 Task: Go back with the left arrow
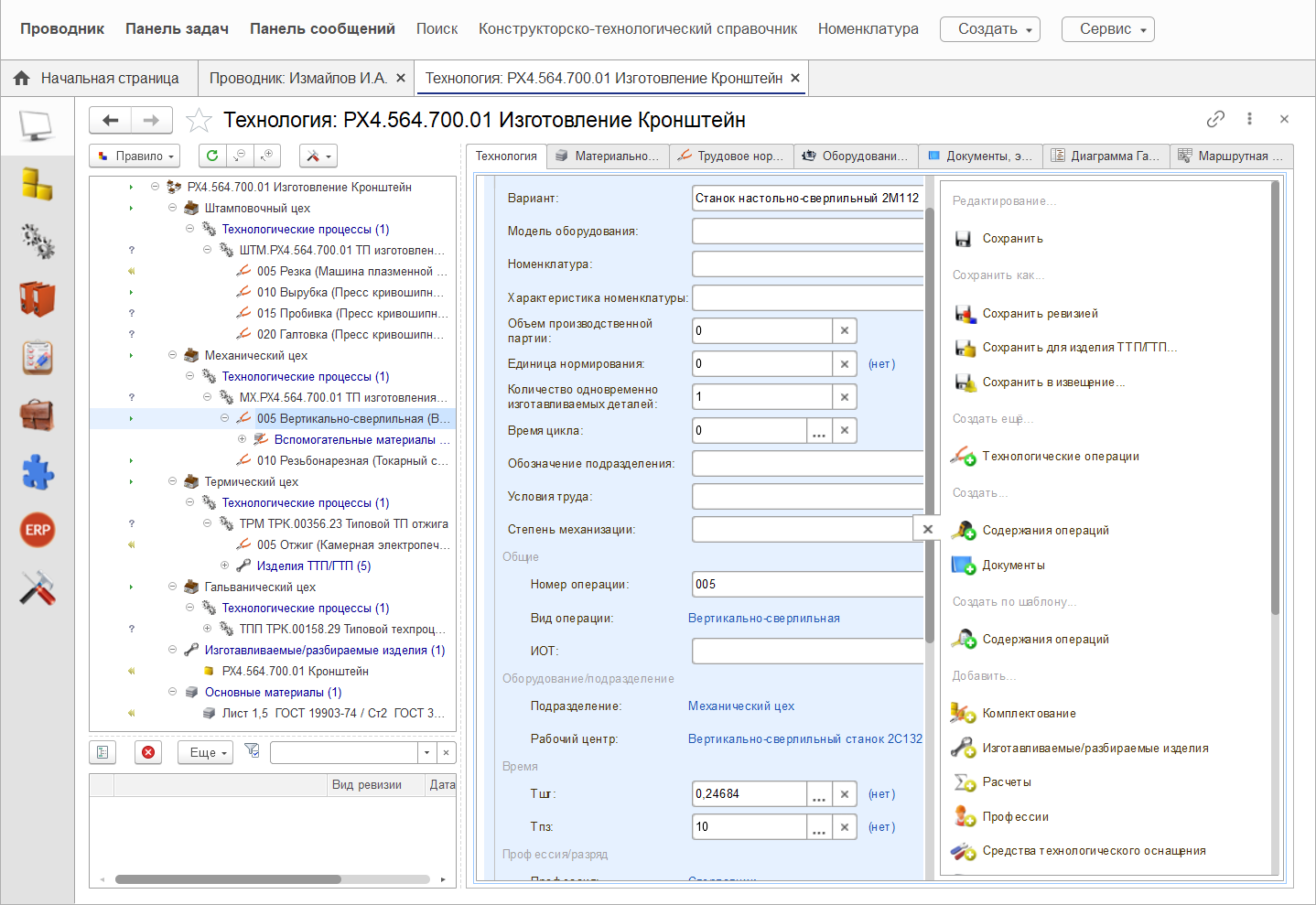(x=111, y=120)
